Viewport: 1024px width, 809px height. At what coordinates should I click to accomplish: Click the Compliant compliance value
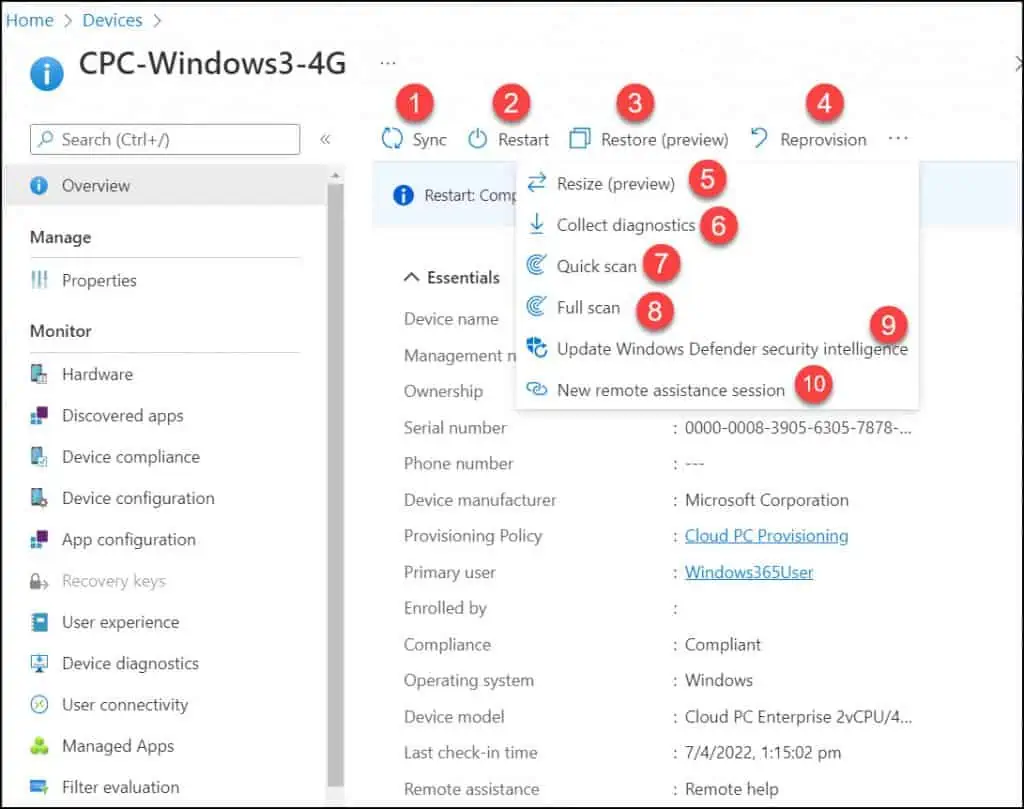[722, 644]
